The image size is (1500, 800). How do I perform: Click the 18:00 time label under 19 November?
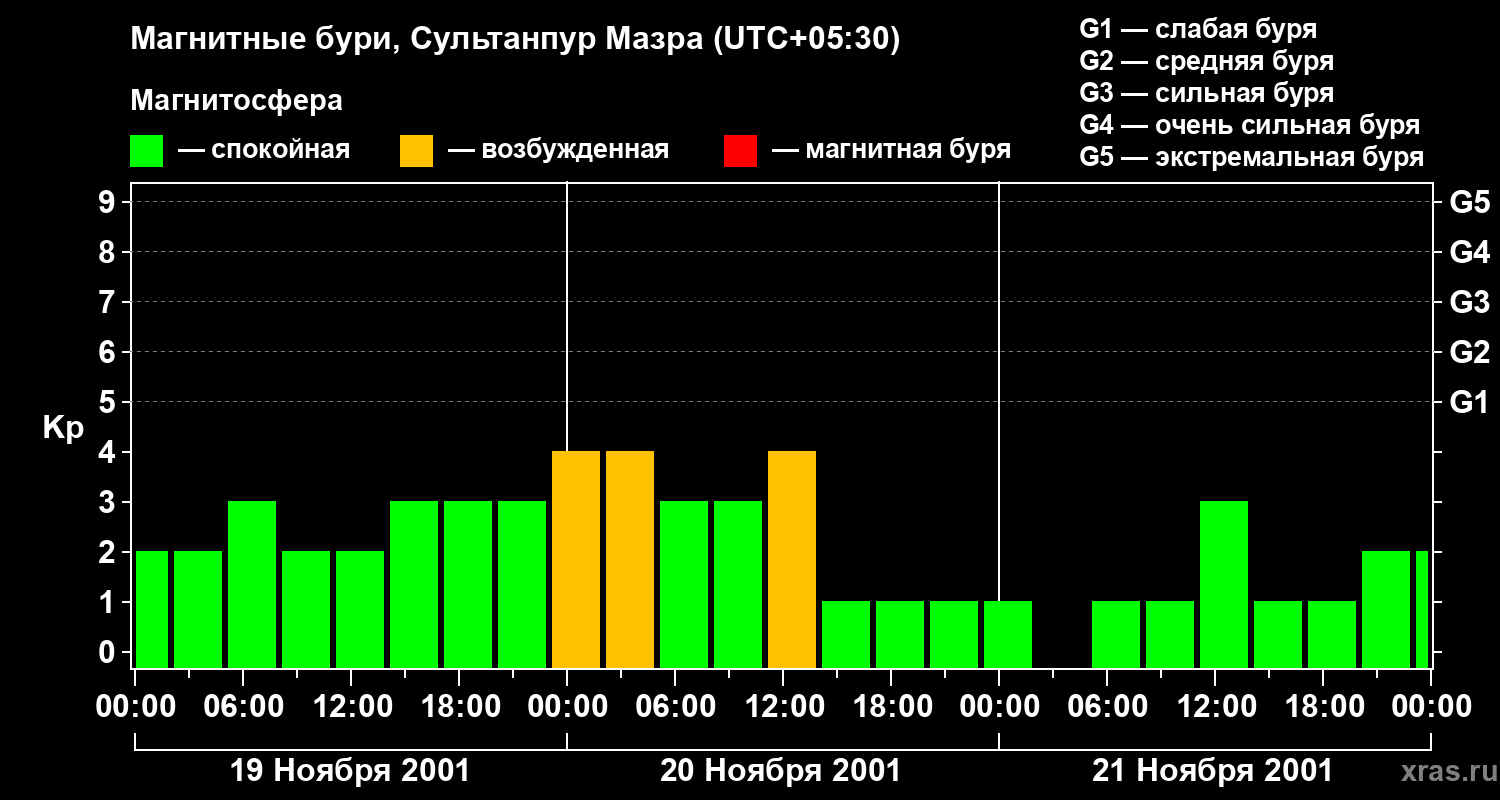click(x=459, y=707)
